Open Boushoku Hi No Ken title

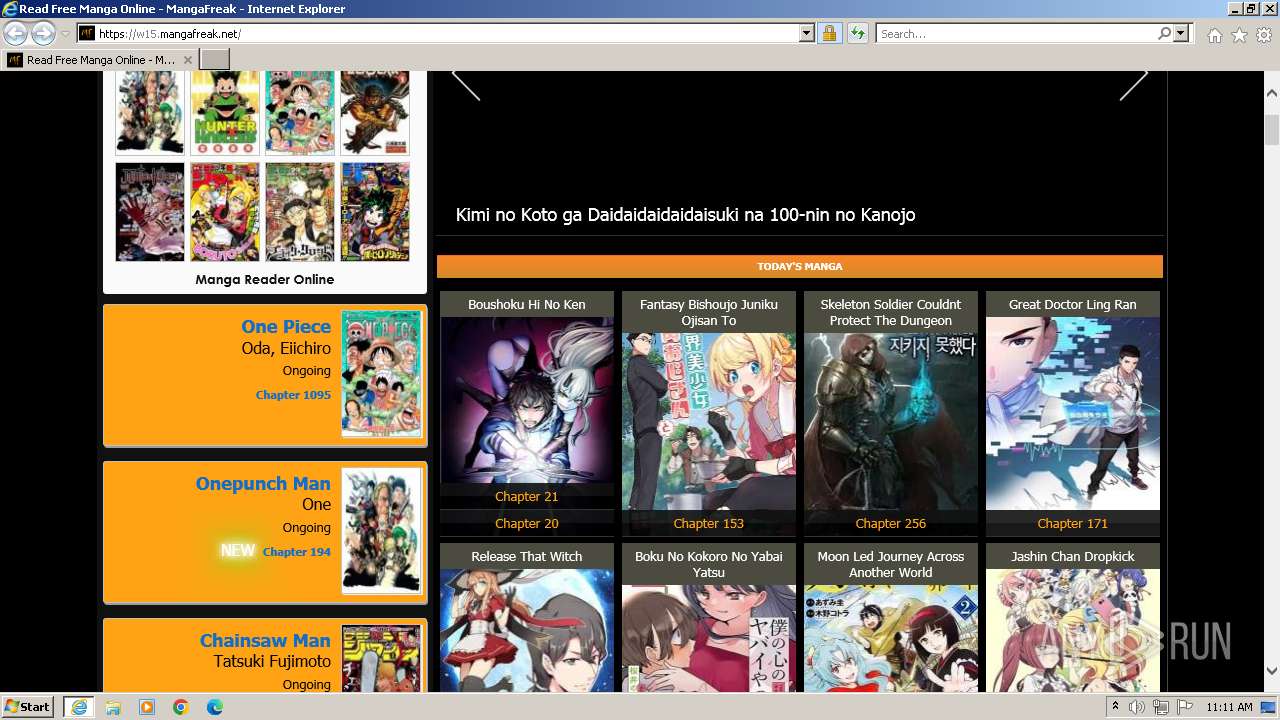(527, 304)
